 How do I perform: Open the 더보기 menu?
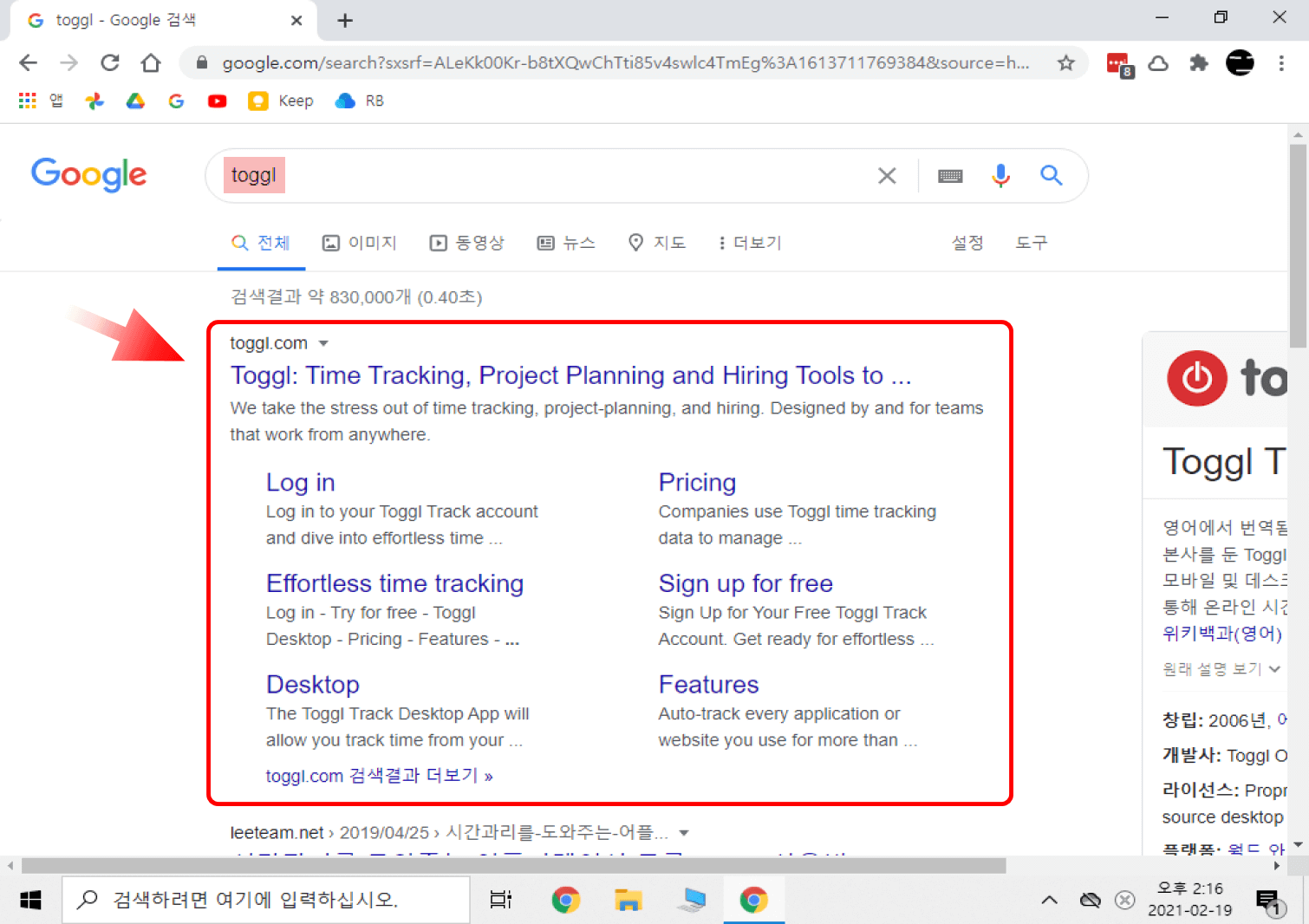[750, 243]
